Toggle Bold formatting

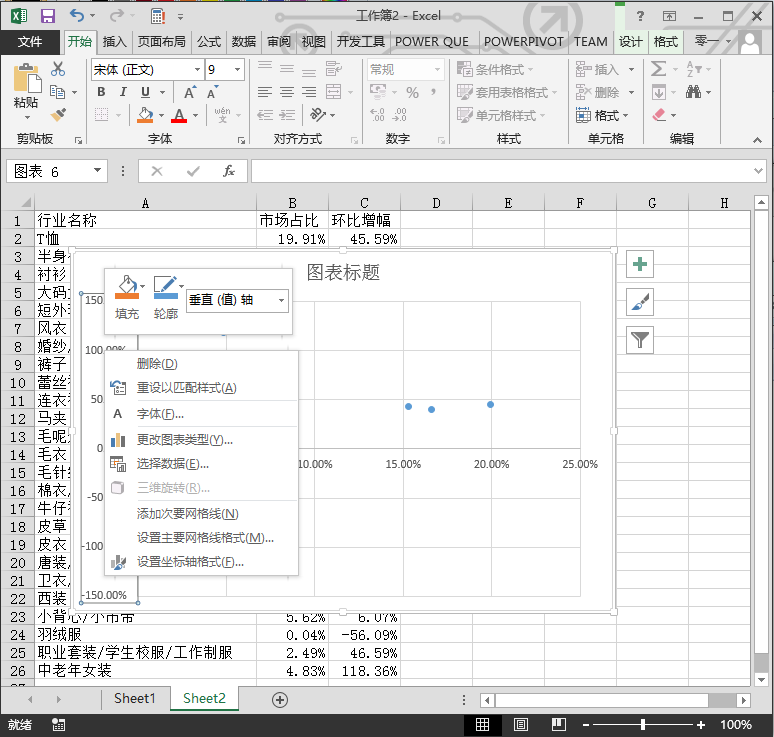pos(101,92)
